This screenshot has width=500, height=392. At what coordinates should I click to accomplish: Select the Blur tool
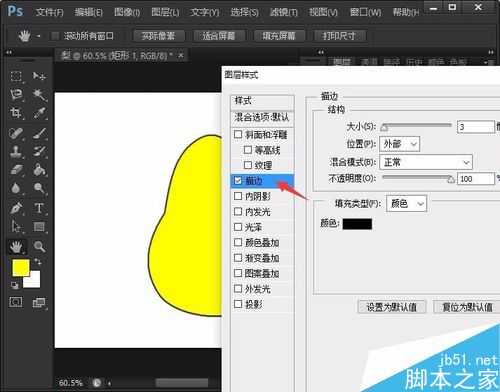[16, 188]
